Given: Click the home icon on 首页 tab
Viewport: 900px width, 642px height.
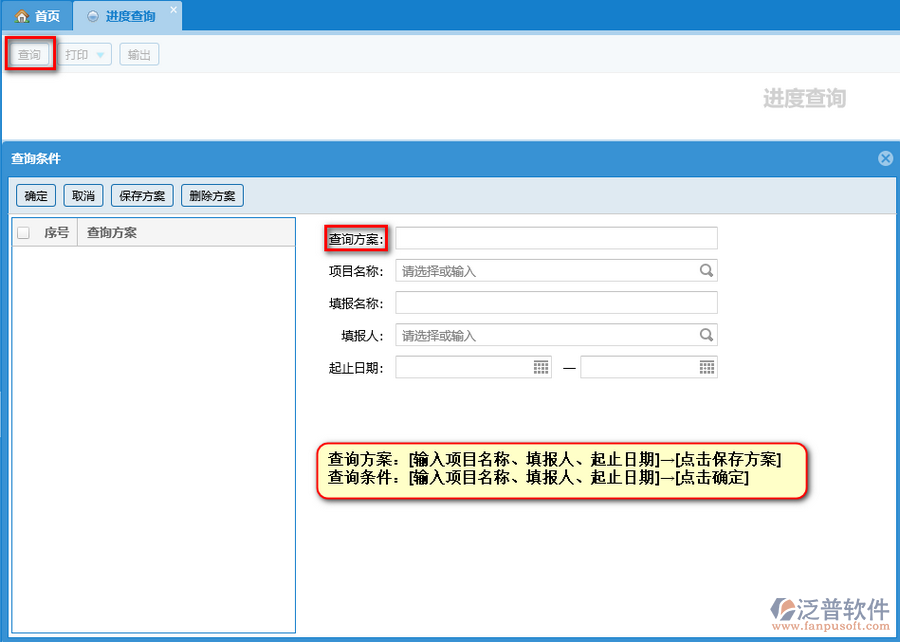Looking at the screenshot, I should click(21, 17).
